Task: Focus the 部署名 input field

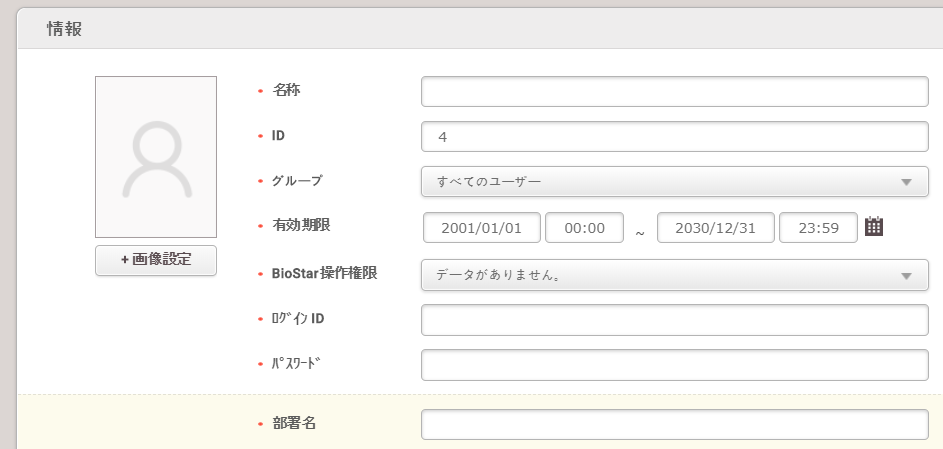Action: [x=674, y=424]
